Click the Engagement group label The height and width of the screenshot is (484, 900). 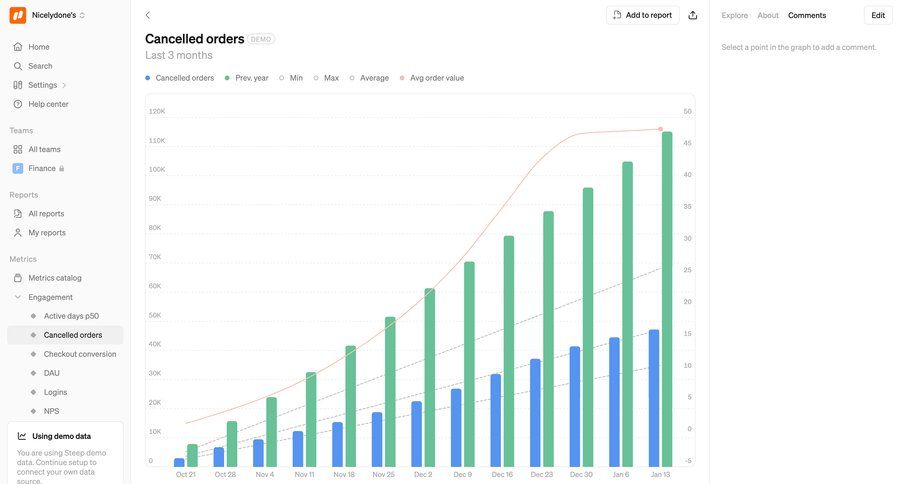[51, 297]
